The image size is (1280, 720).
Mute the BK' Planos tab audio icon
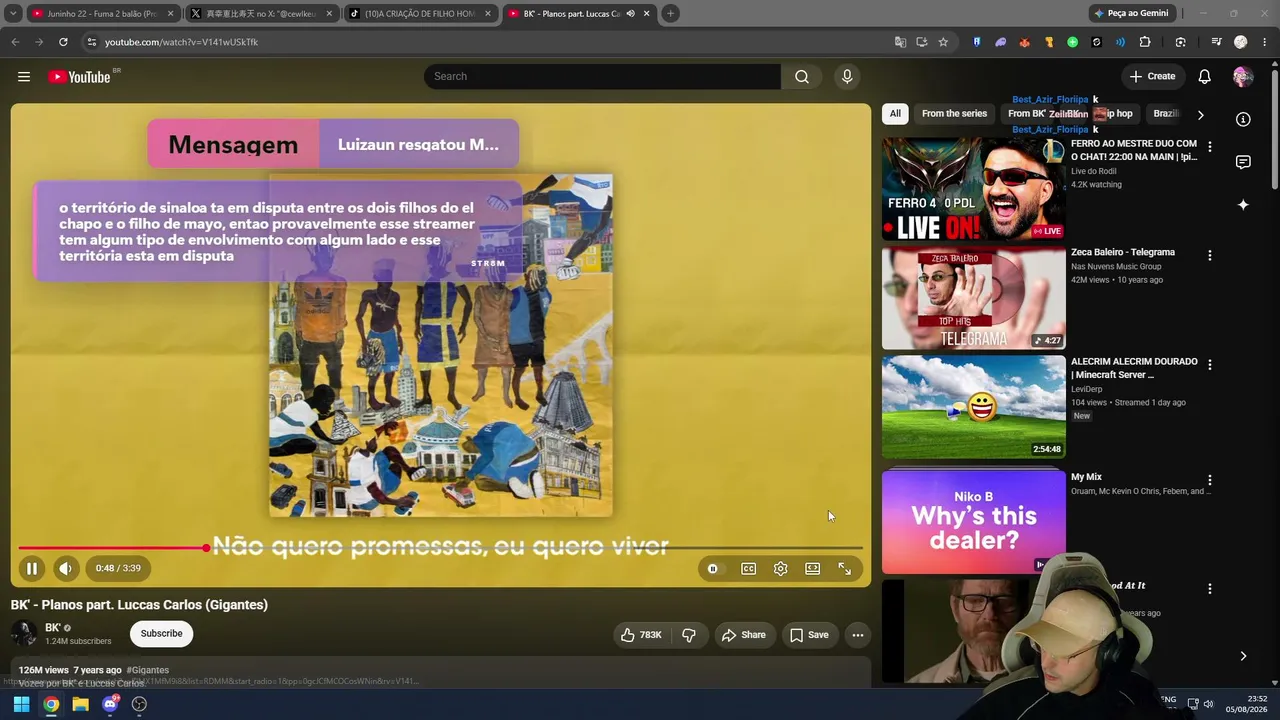pos(630,14)
